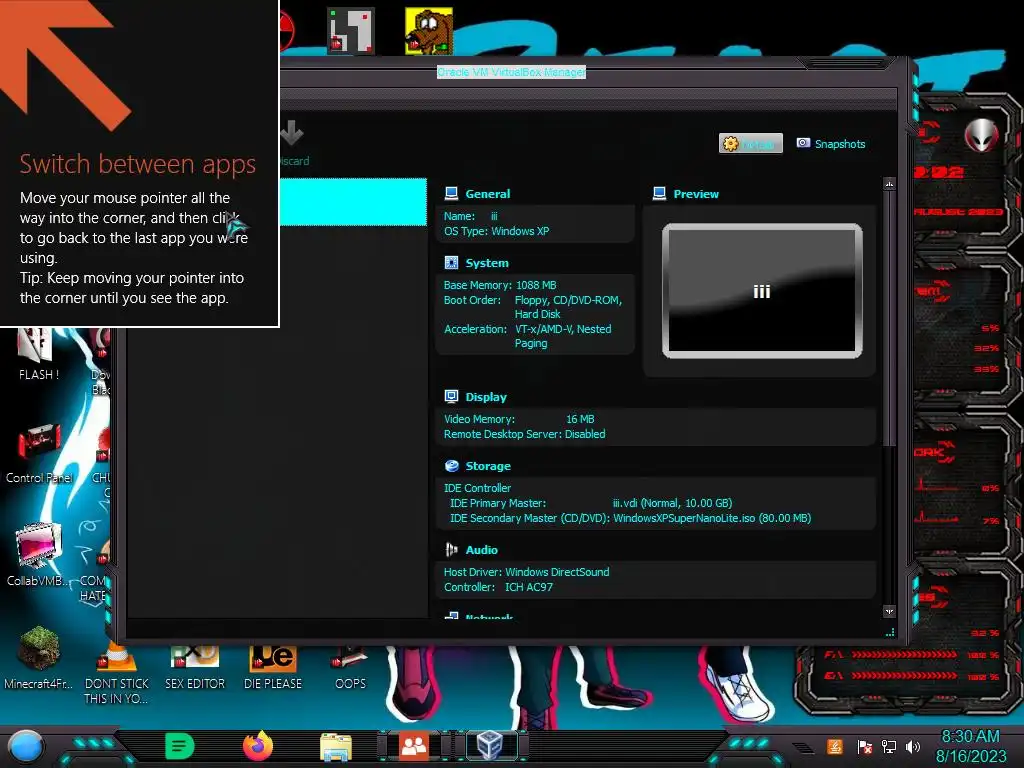Click the 'IDE Controller' storage row

pyautogui.click(x=477, y=488)
